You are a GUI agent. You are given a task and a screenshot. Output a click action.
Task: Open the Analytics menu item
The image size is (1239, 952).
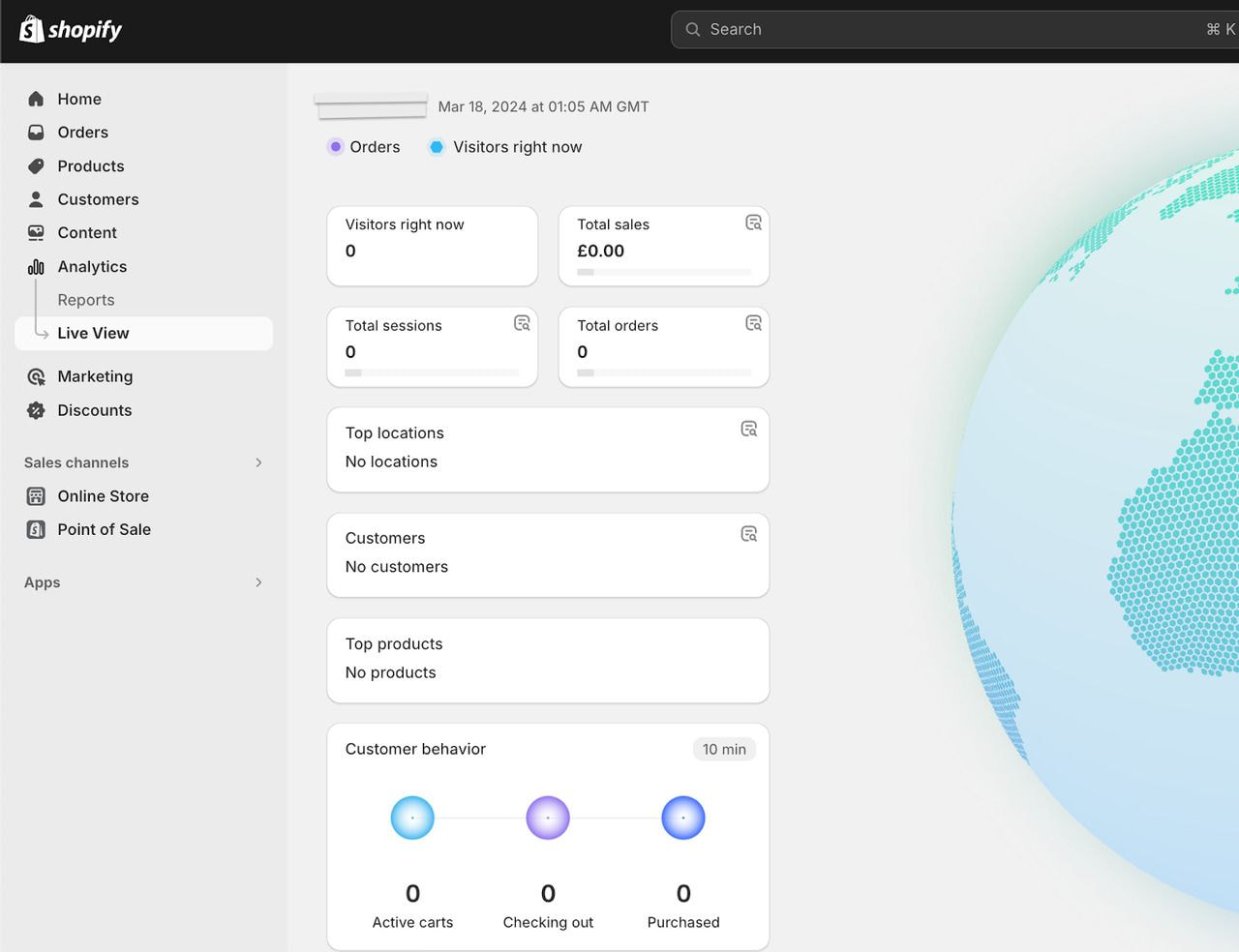[x=92, y=266]
